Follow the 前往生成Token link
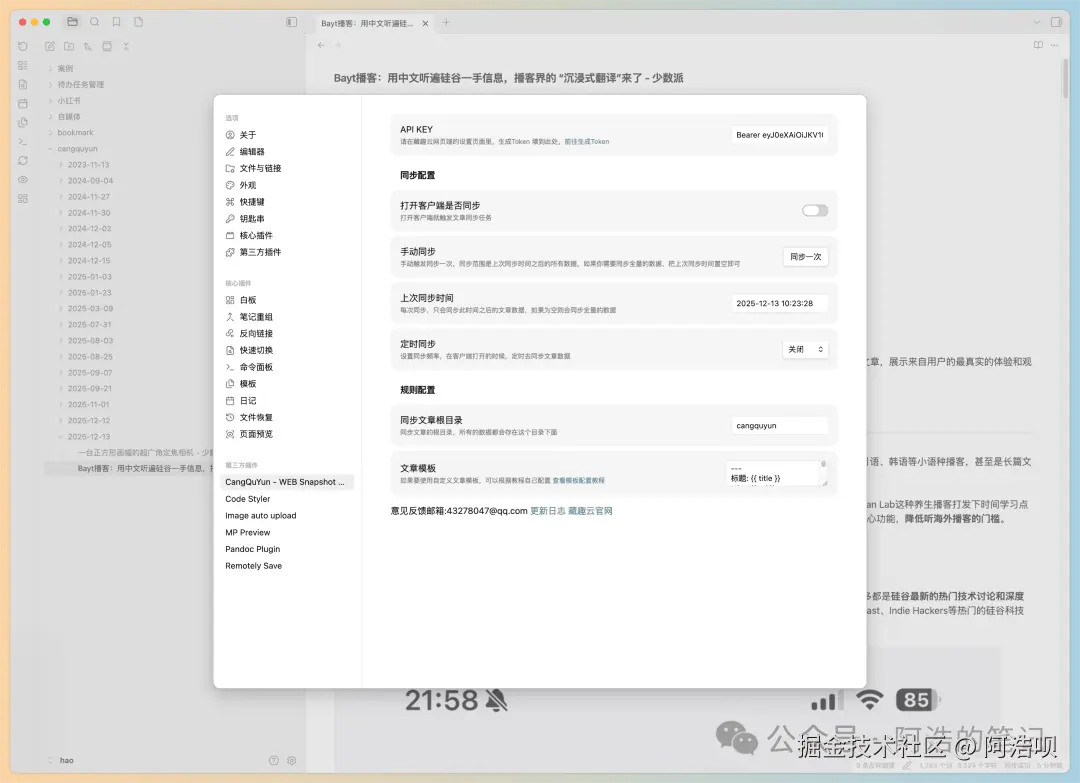 point(587,142)
